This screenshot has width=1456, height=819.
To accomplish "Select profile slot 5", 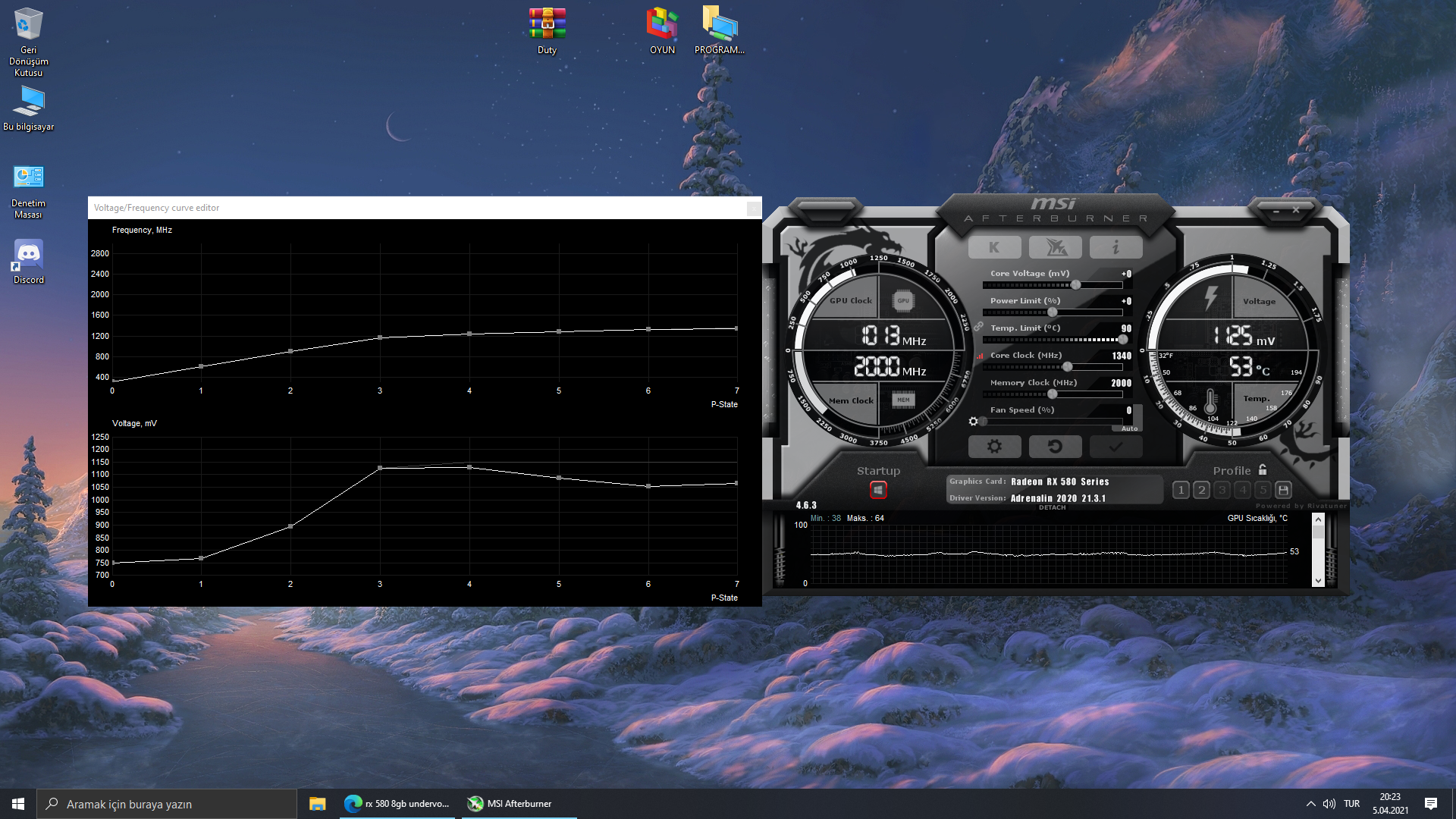I will point(1263,490).
